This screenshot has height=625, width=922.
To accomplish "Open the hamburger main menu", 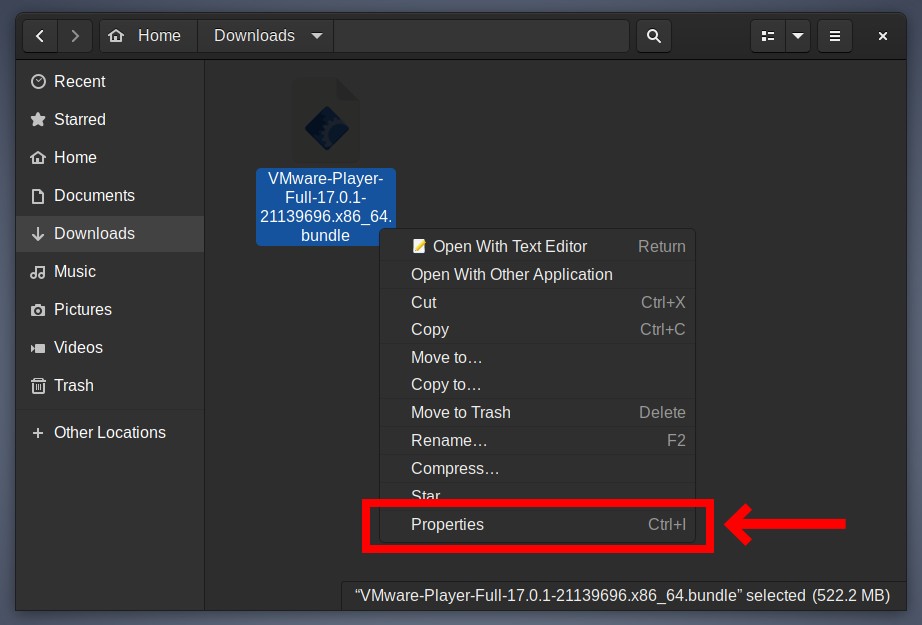I will 834,36.
